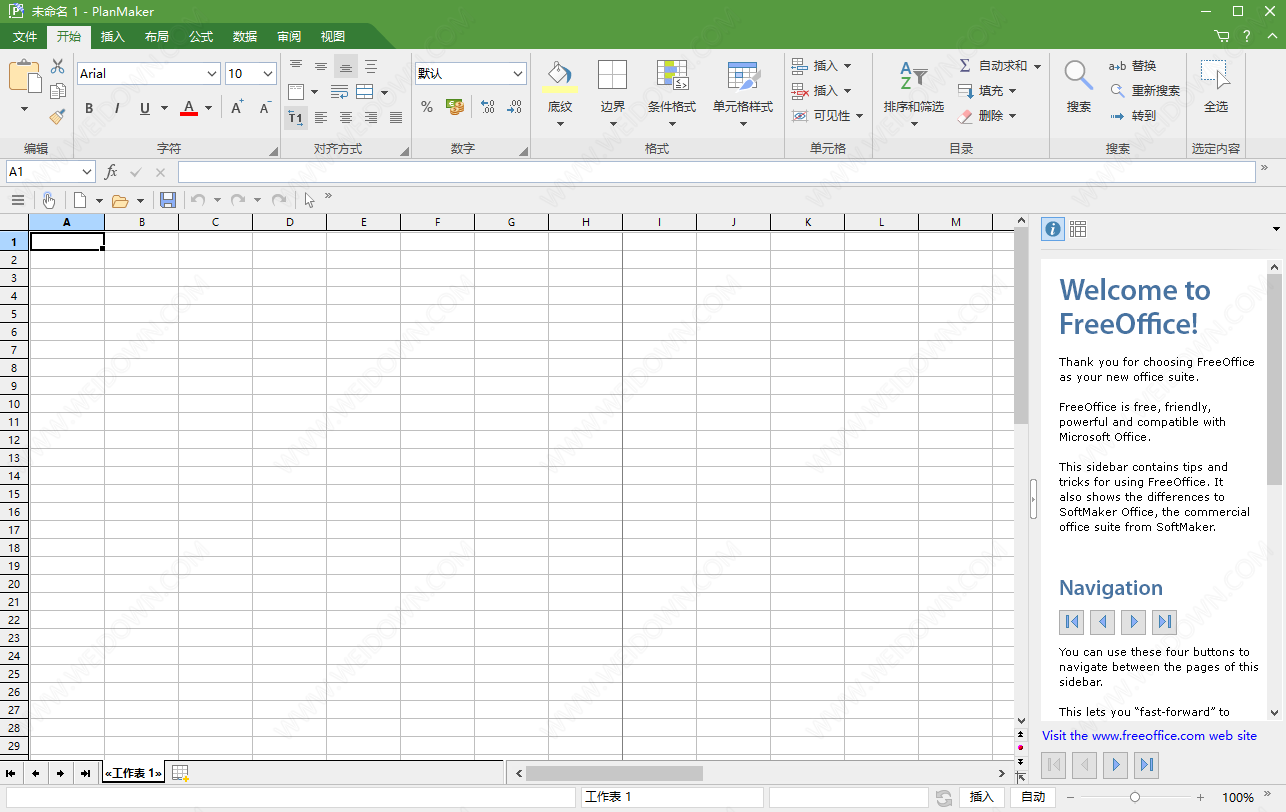Click the 转到 go-to arrow icon
Viewport: 1286px width, 812px height.
[1117, 116]
